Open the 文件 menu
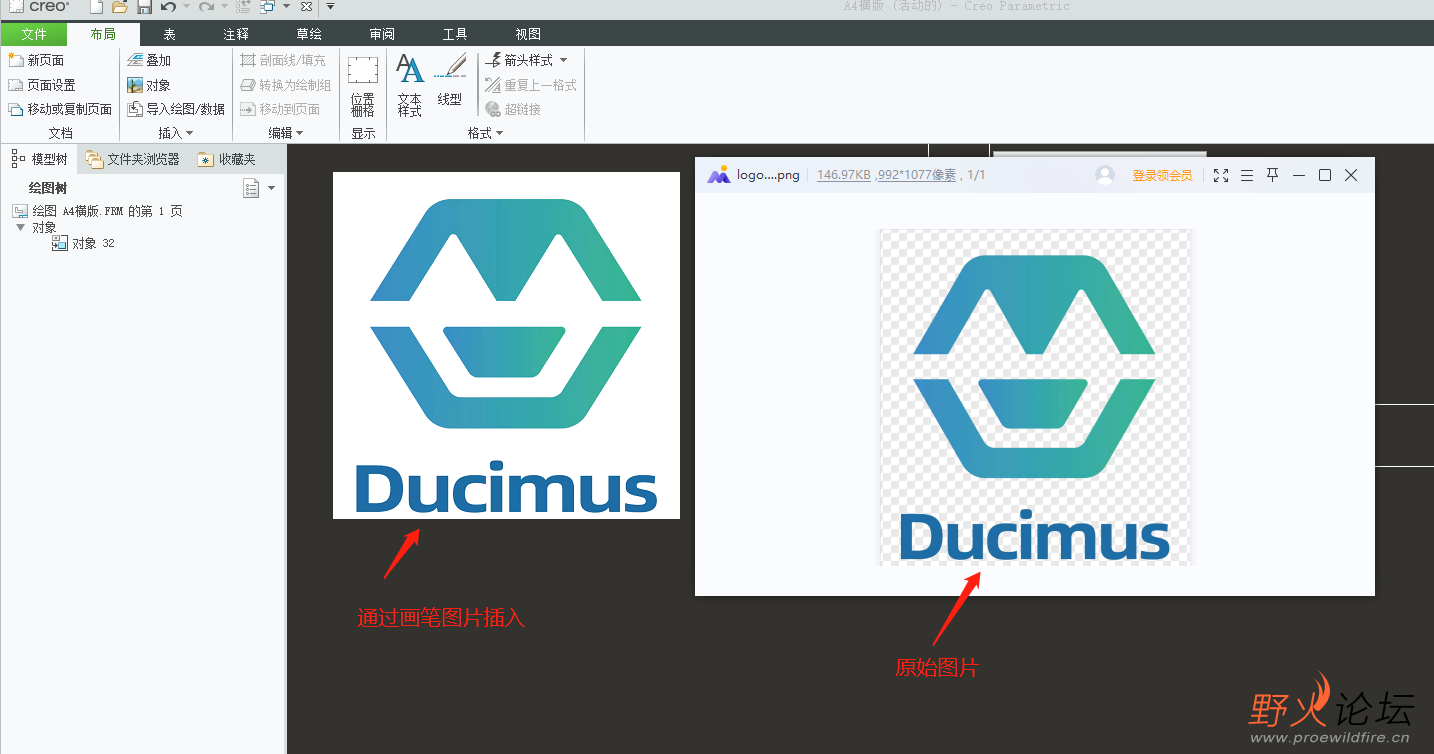This screenshot has width=1434, height=754. tap(34, 34)
